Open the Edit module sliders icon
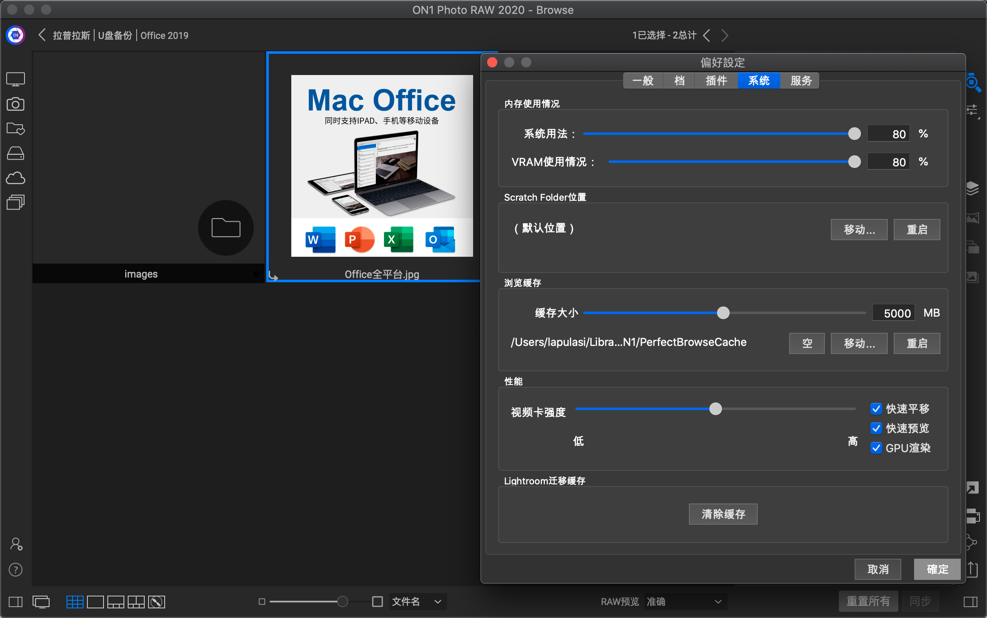The image size is (987, 618). click(973, 110)
